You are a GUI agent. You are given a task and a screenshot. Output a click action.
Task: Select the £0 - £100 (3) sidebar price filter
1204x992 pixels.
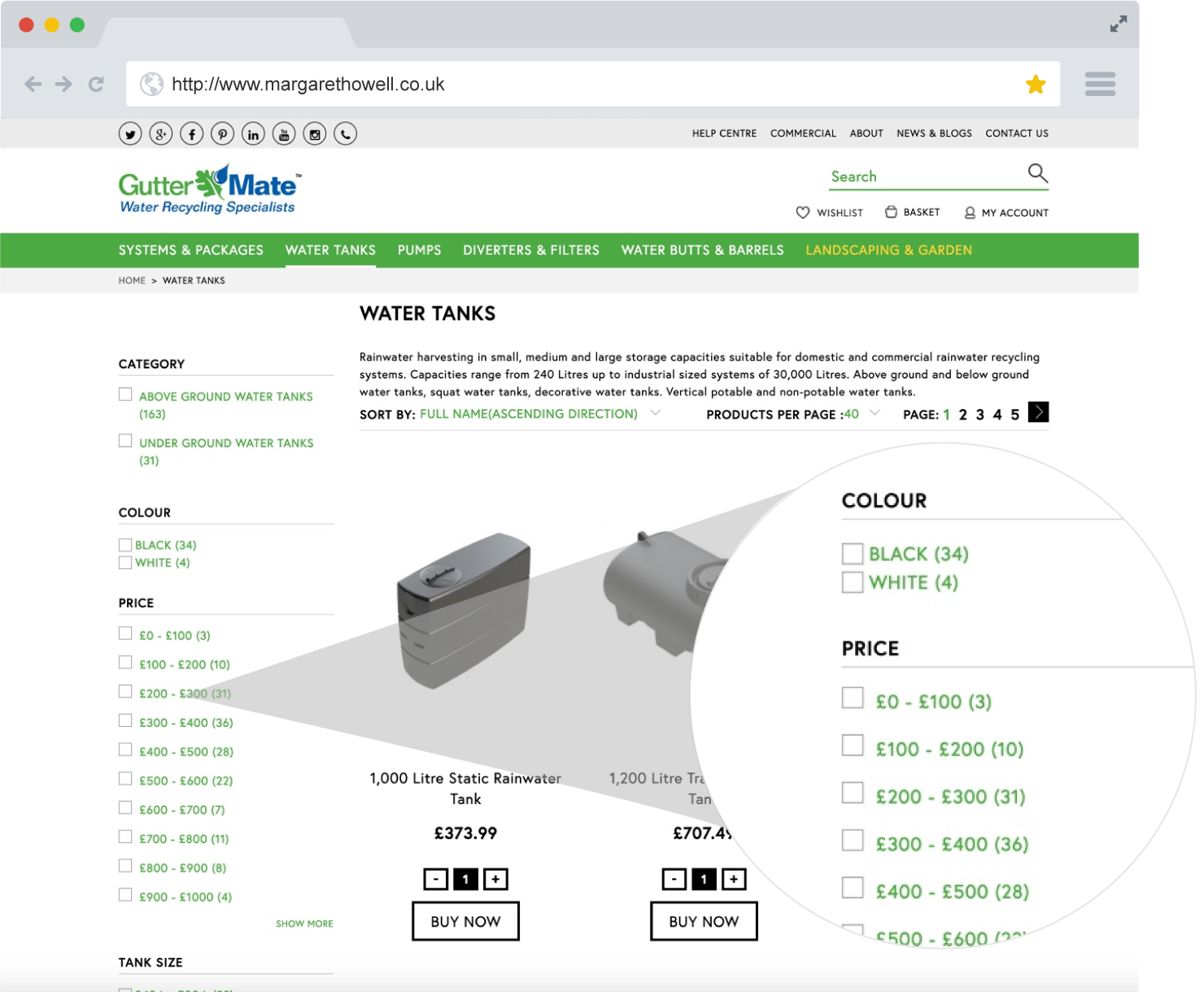[x=125, y=633]
